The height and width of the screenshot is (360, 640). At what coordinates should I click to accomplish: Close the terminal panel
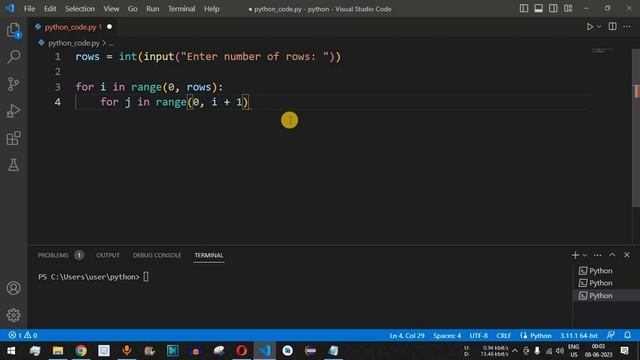tap(627, 255)
